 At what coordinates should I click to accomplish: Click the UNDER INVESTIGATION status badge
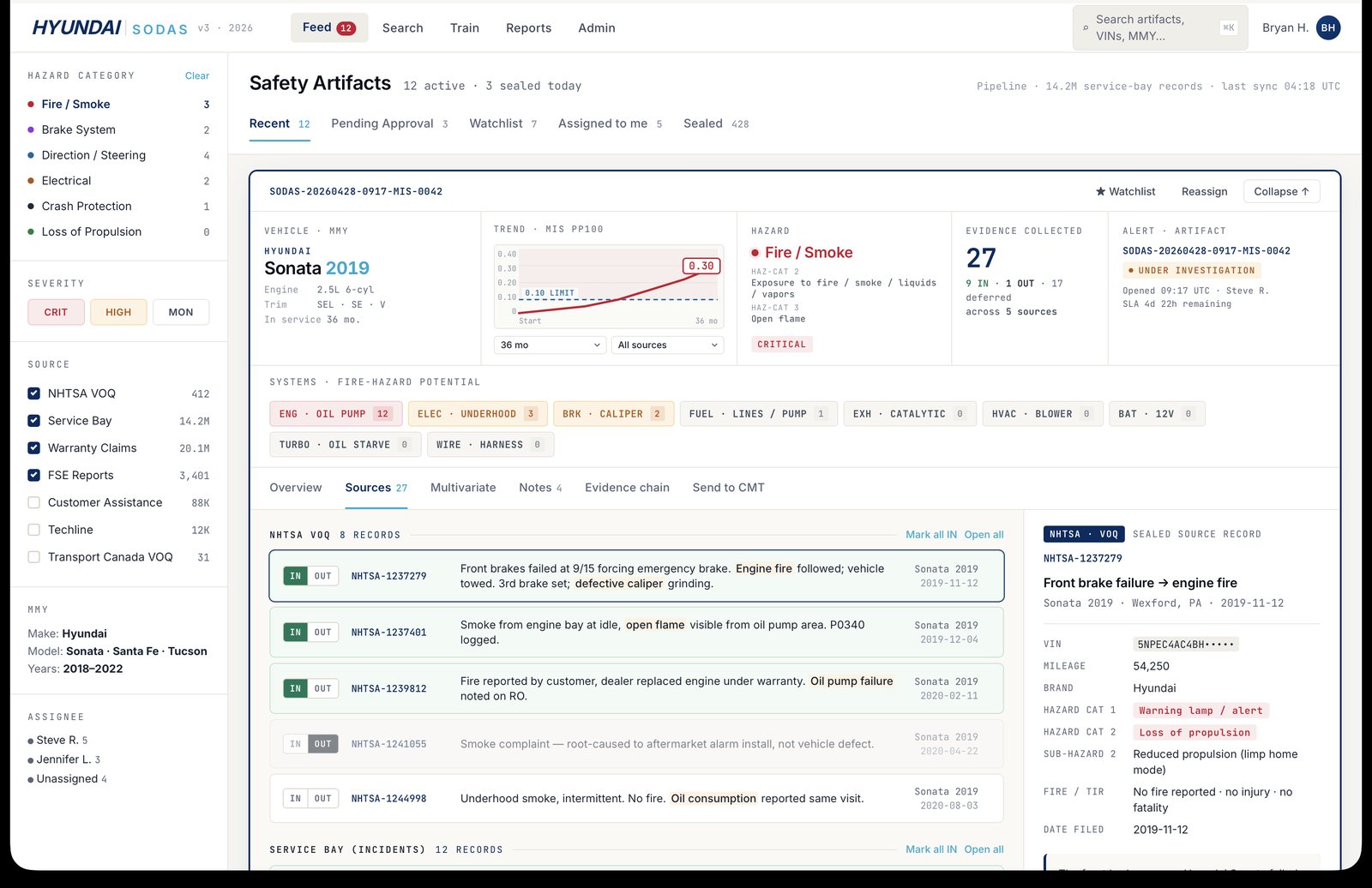click(1192, 271)
